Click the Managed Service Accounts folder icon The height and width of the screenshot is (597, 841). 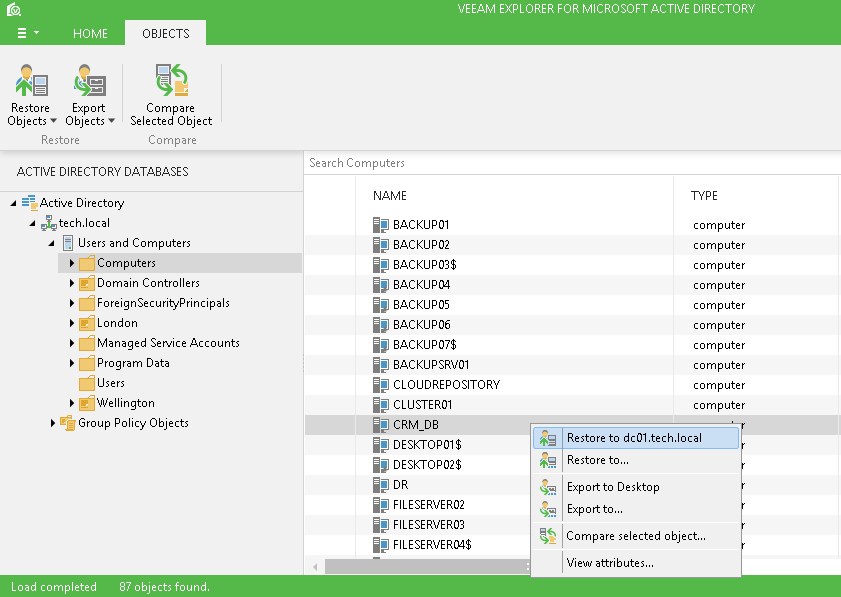click(86, 343)
